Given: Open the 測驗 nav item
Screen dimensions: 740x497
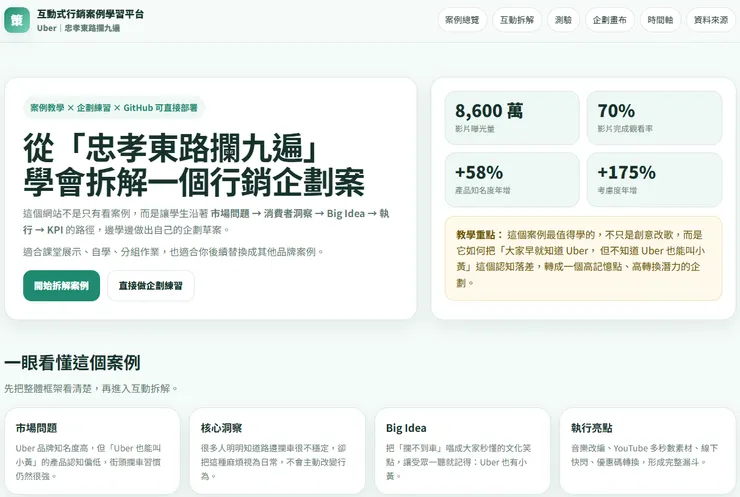Looking at the screenshot, I should click(563, 20).
